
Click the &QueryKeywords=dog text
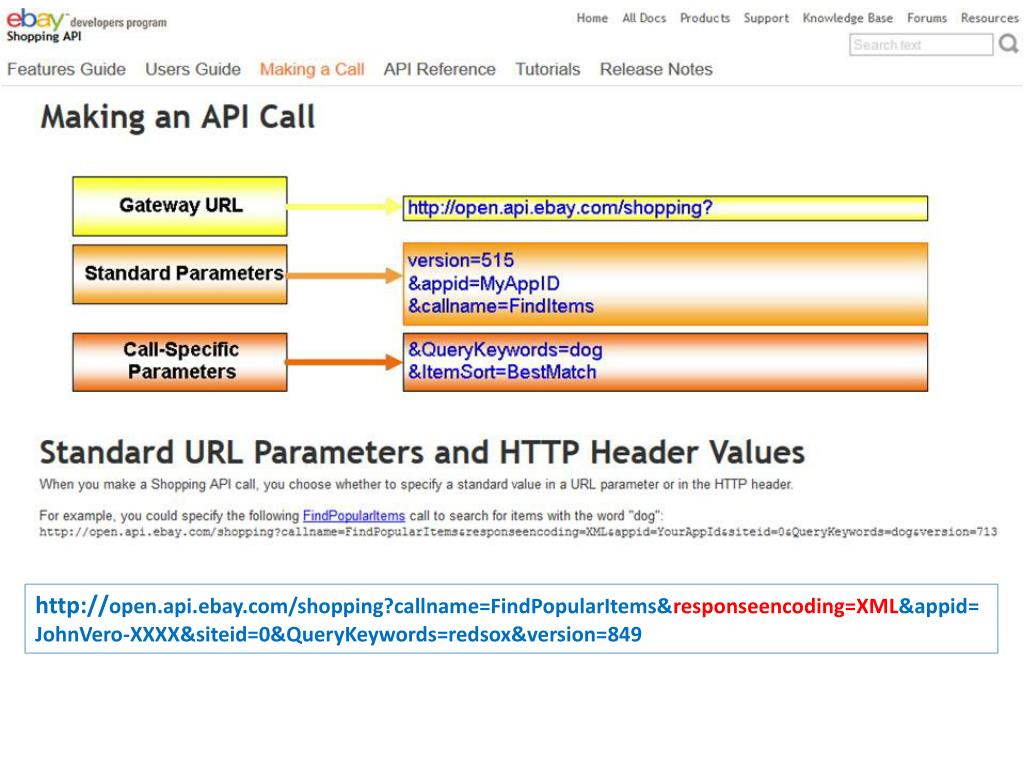click(505, 350)
